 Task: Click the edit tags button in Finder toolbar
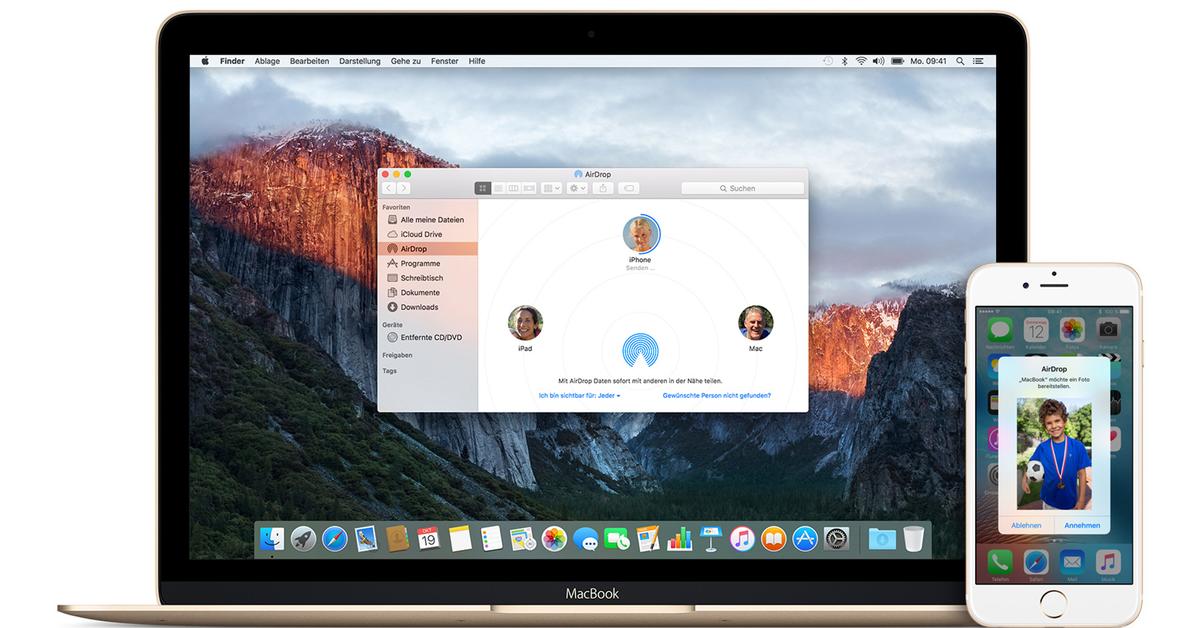[629, 188]
